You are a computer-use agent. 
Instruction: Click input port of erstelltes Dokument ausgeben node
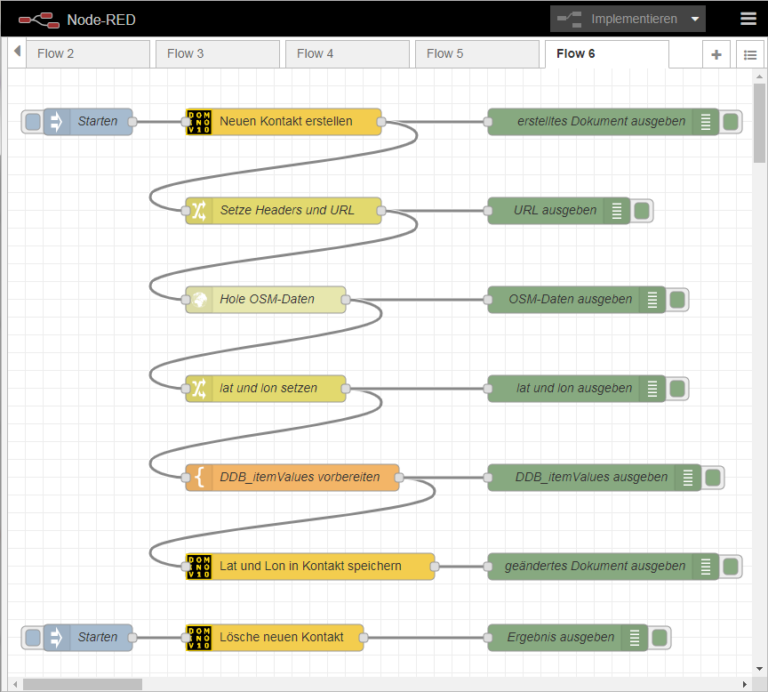(488, 122)
